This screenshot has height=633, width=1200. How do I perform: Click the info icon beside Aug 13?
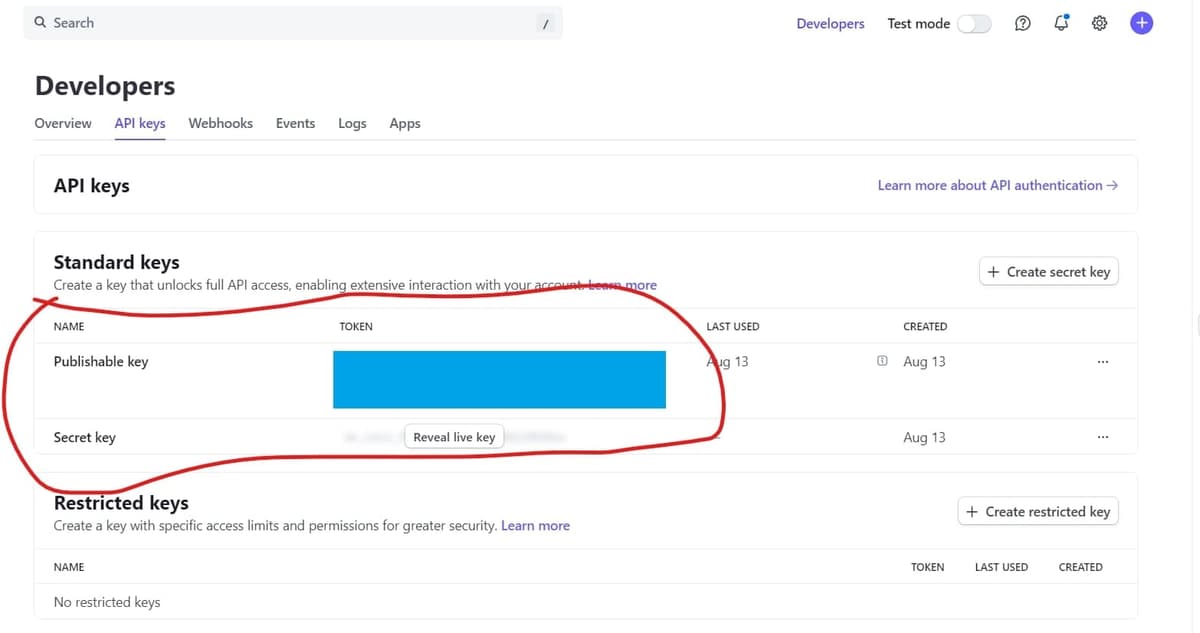click(x=881, y=361)
